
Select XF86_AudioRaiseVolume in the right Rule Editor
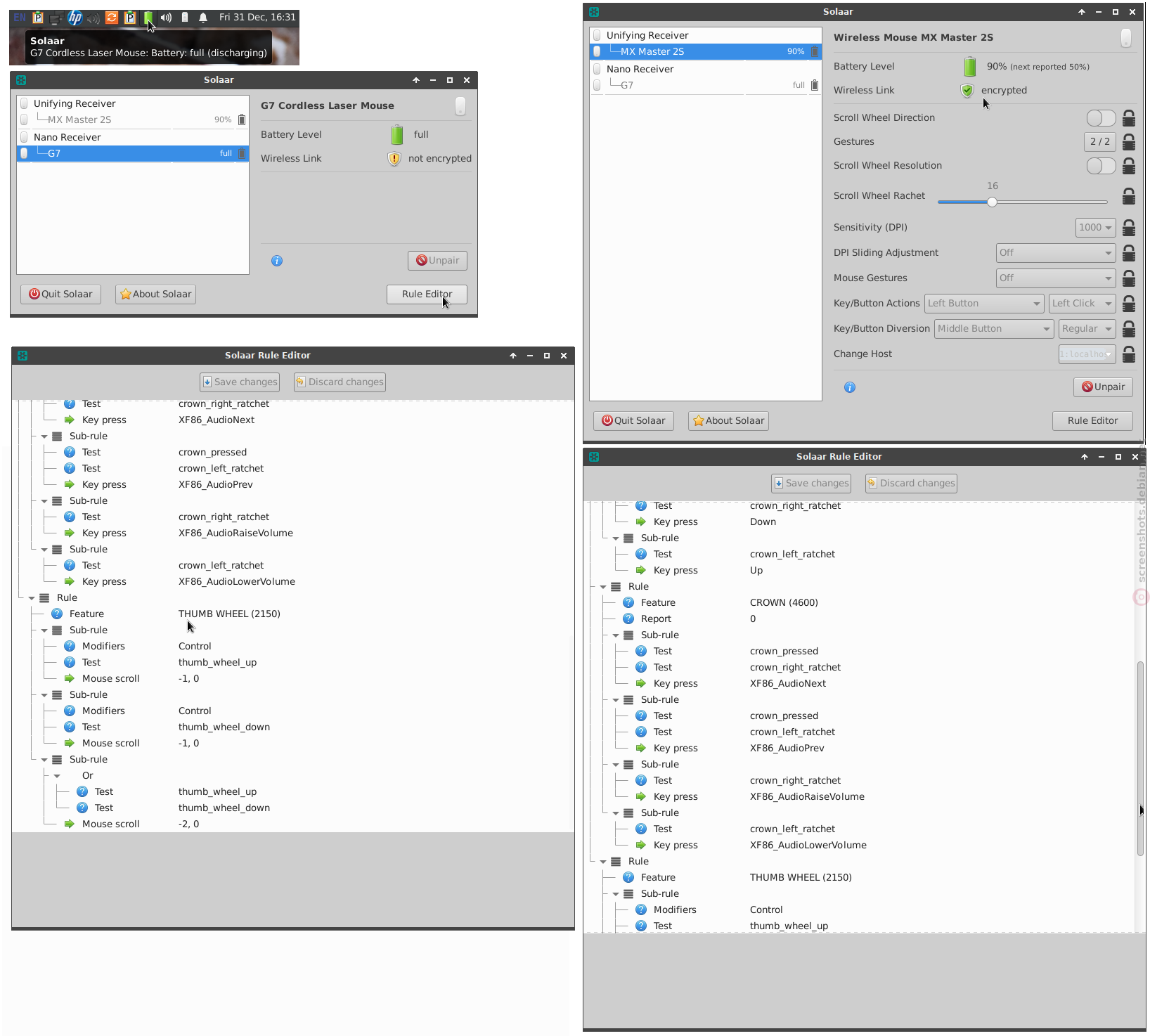coord(807,796)
